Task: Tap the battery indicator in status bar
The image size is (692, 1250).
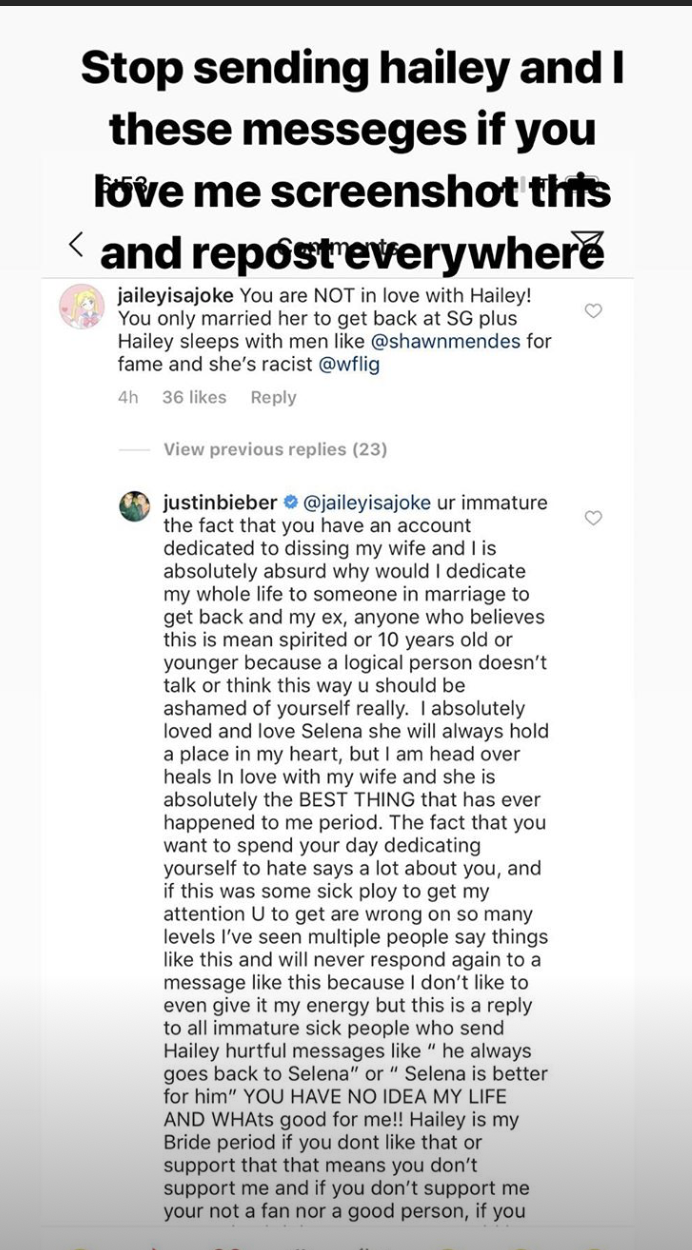Action: (587, 183)
